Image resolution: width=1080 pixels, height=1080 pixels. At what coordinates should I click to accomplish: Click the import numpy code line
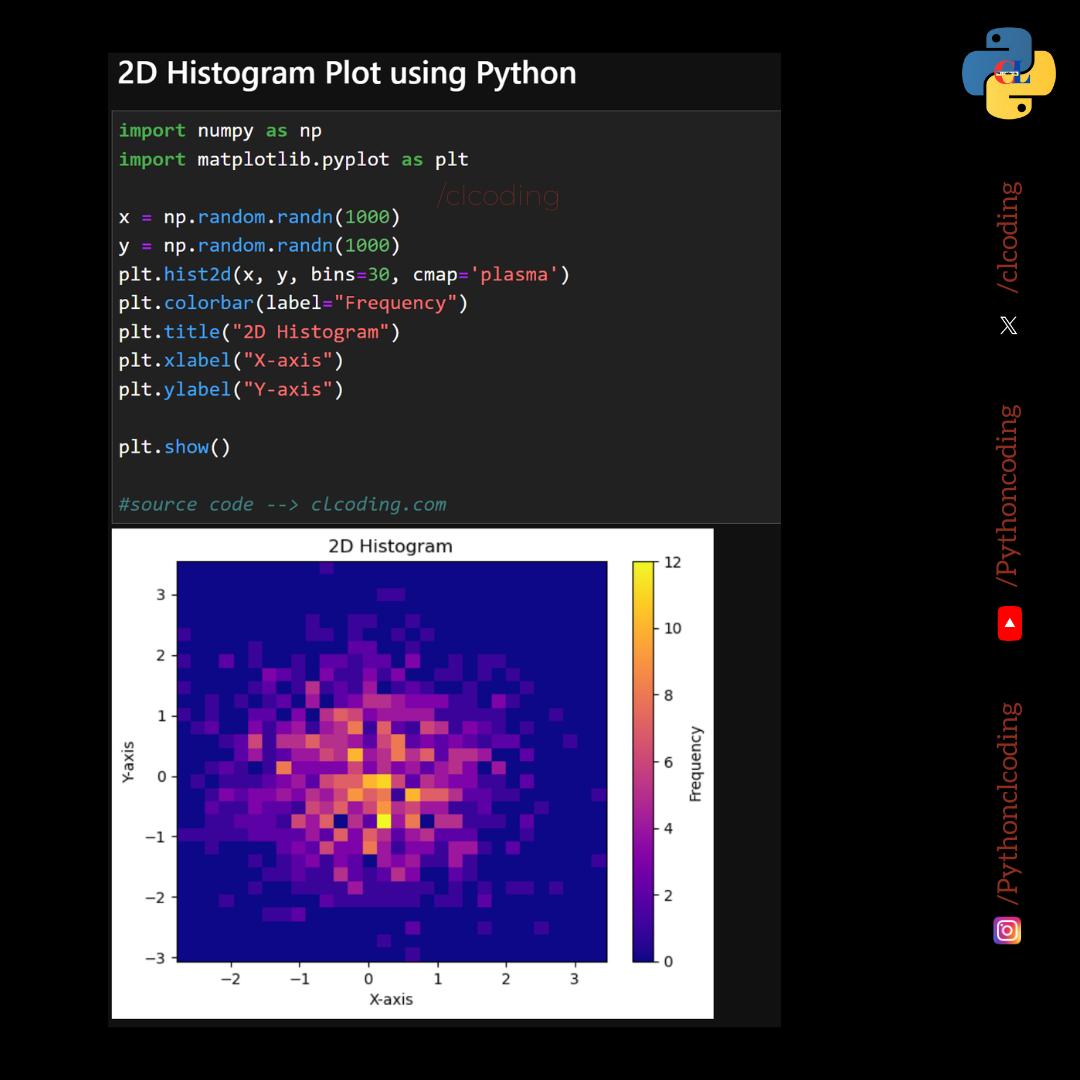coord(220,131)
